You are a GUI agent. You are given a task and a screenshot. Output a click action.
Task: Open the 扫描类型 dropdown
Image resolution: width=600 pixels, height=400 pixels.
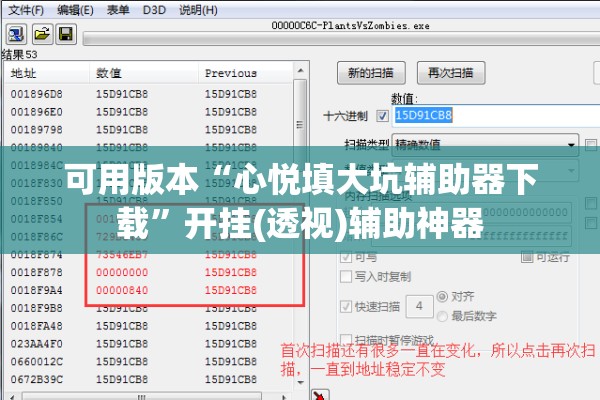point(485,145)
